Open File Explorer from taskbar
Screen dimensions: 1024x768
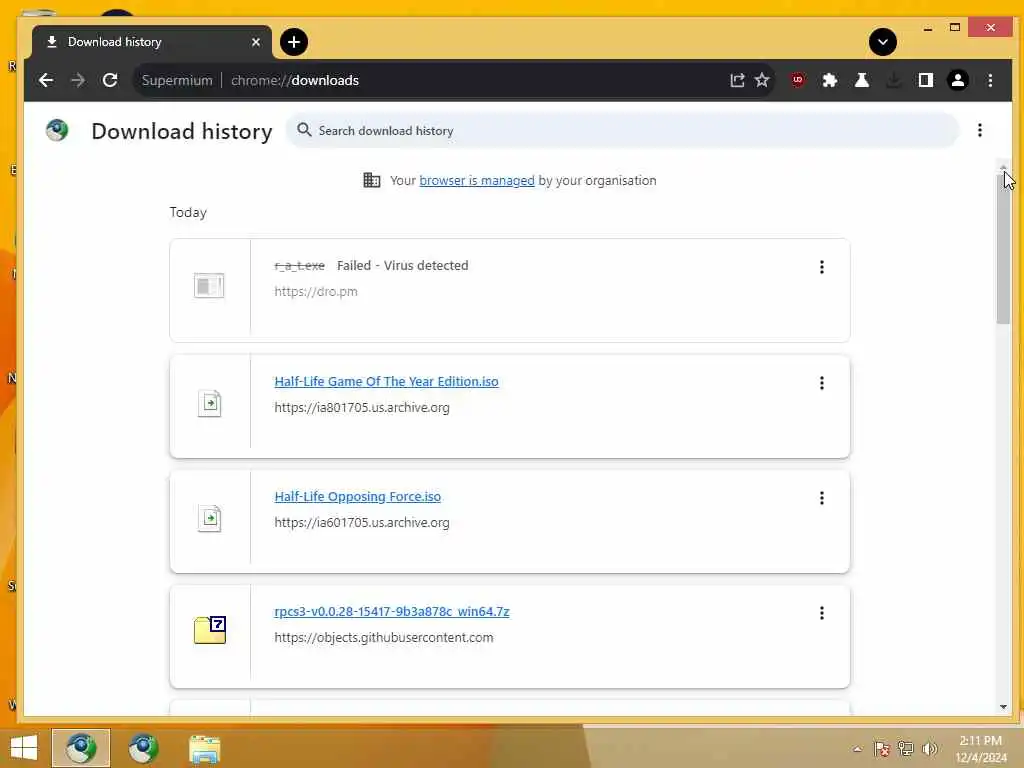204,748
